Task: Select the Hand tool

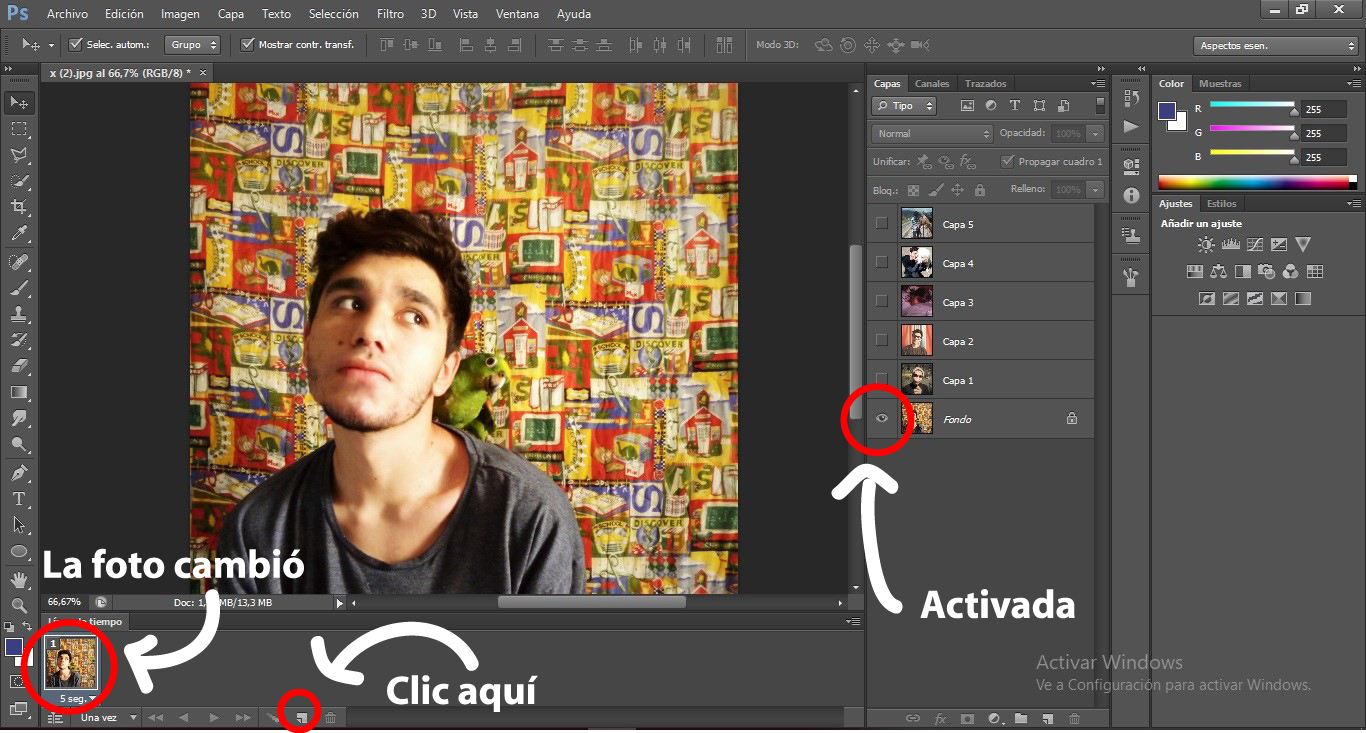Action: tap(18, 579)
